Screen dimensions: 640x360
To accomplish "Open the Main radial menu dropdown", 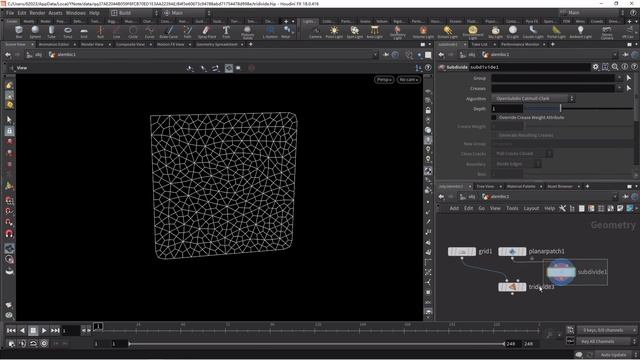I will [187, 13].
